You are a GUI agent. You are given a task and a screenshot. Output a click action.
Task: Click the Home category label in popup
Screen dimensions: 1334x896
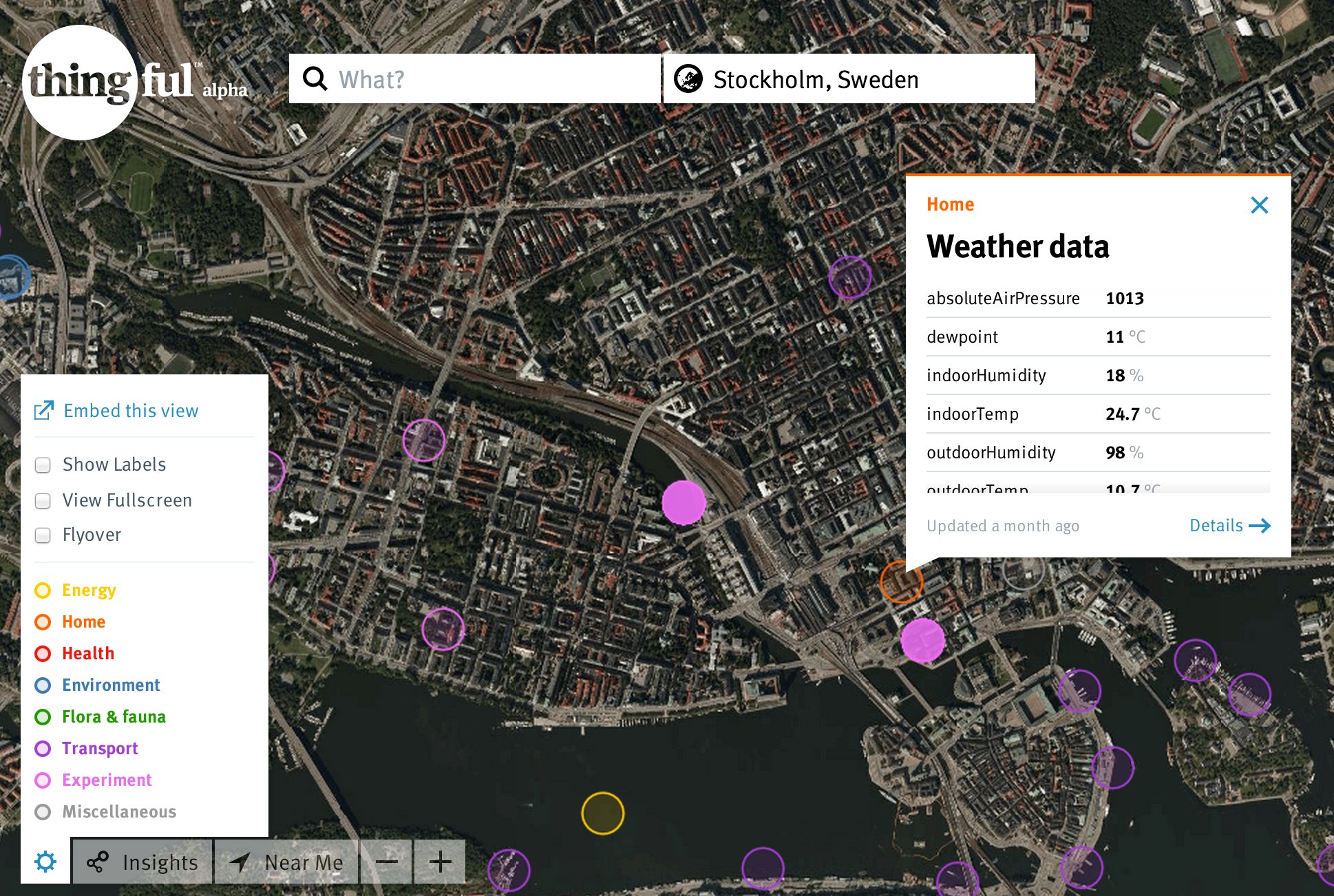(x=950, y=204)
